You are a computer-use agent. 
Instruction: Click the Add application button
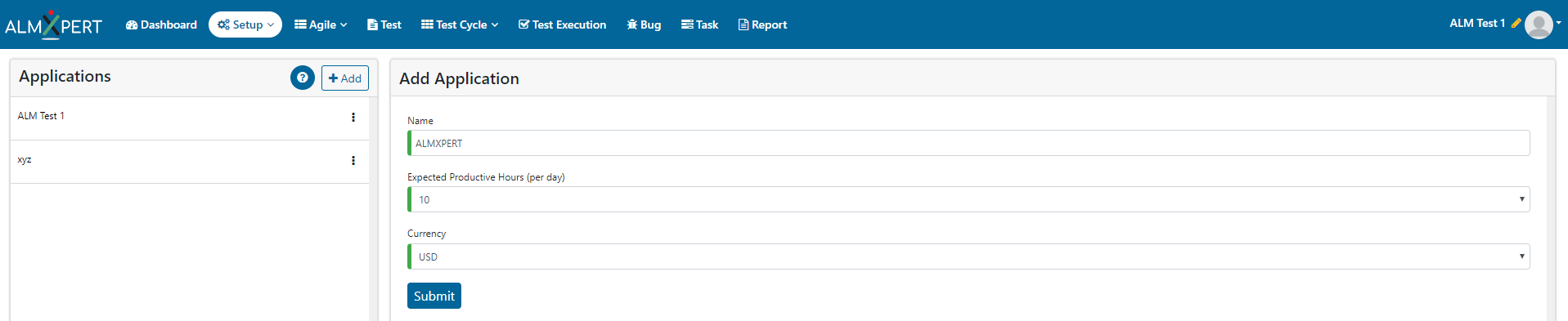click(345, 78)
